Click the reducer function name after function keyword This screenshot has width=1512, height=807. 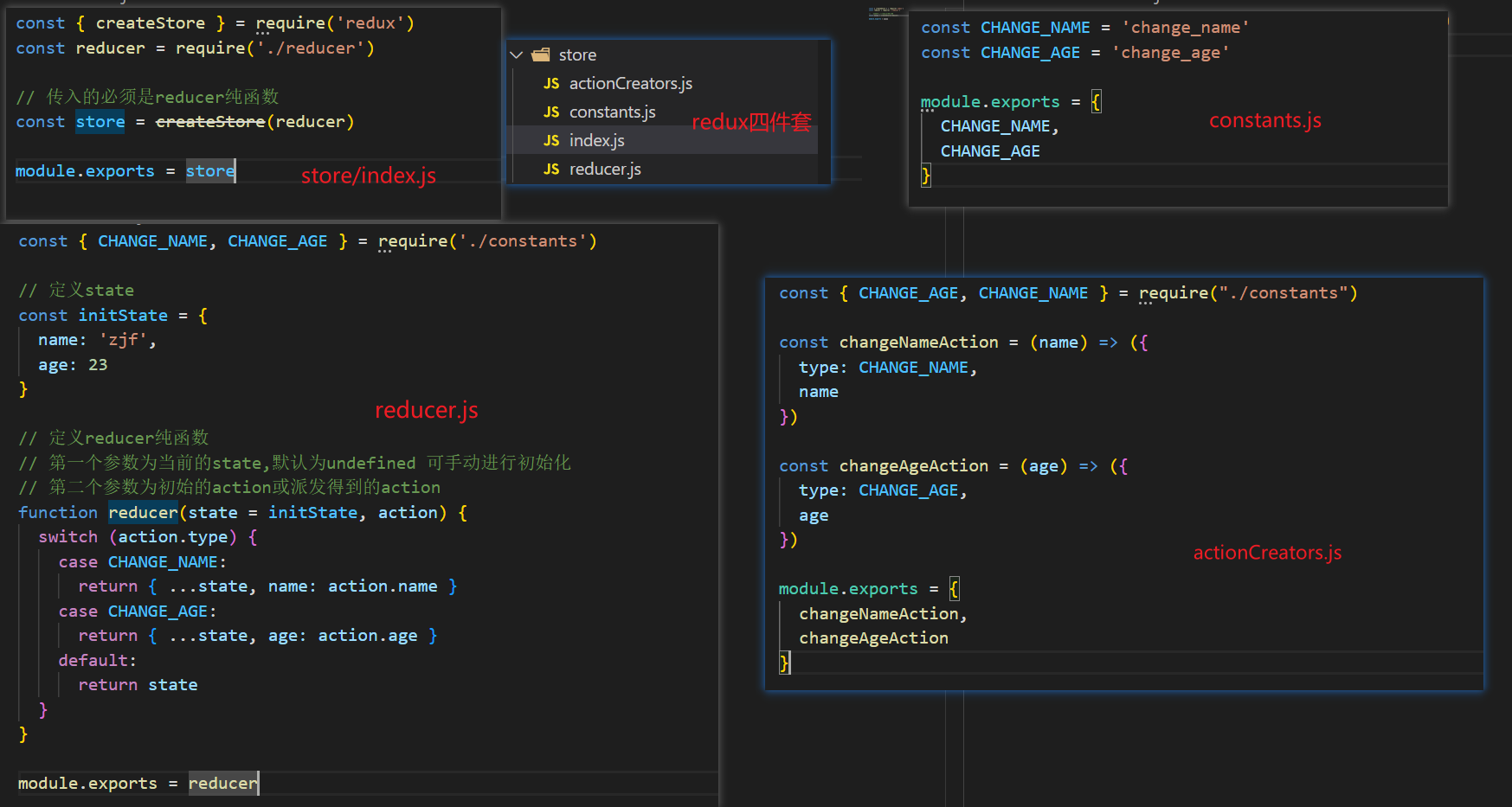tap(143, 513)
